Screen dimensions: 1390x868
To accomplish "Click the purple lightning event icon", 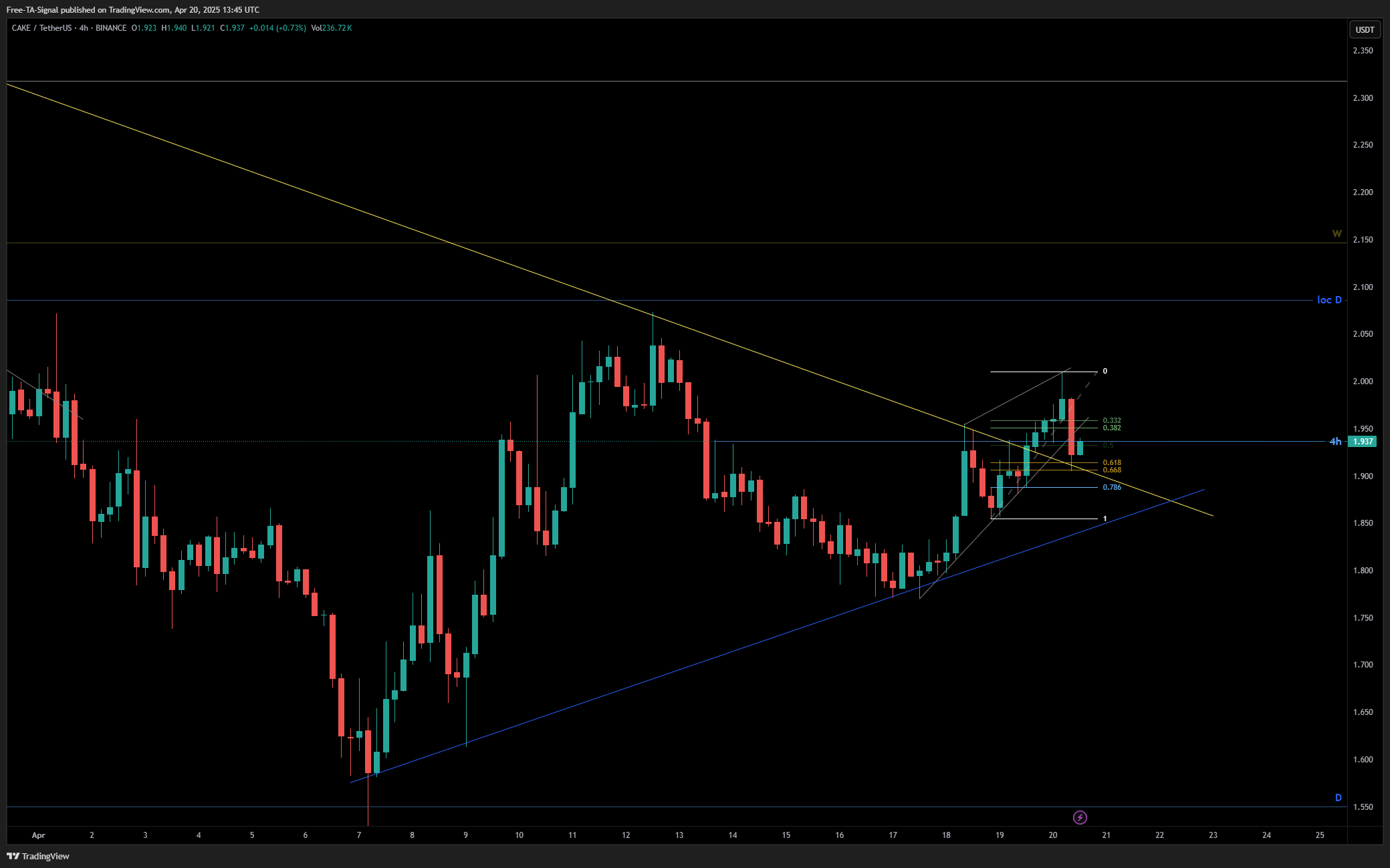I will pos(1080,817).
